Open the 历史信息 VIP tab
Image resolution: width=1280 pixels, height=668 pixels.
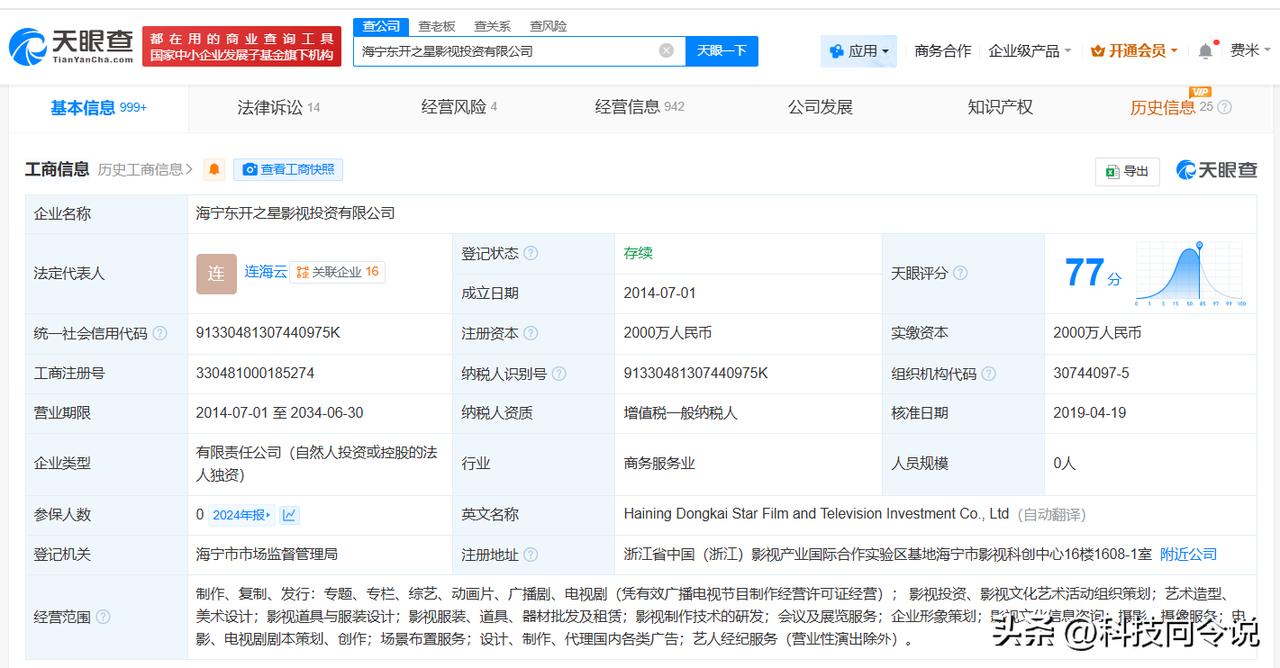1172,107
